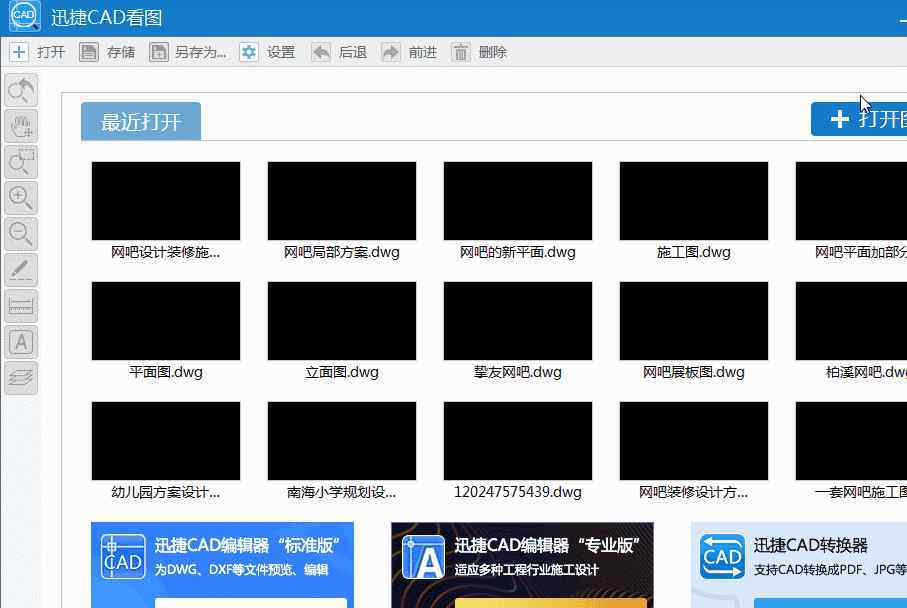The image size is (907, 608).
Task: Click file name text 立面图.dwg
Action: (342, 373)
